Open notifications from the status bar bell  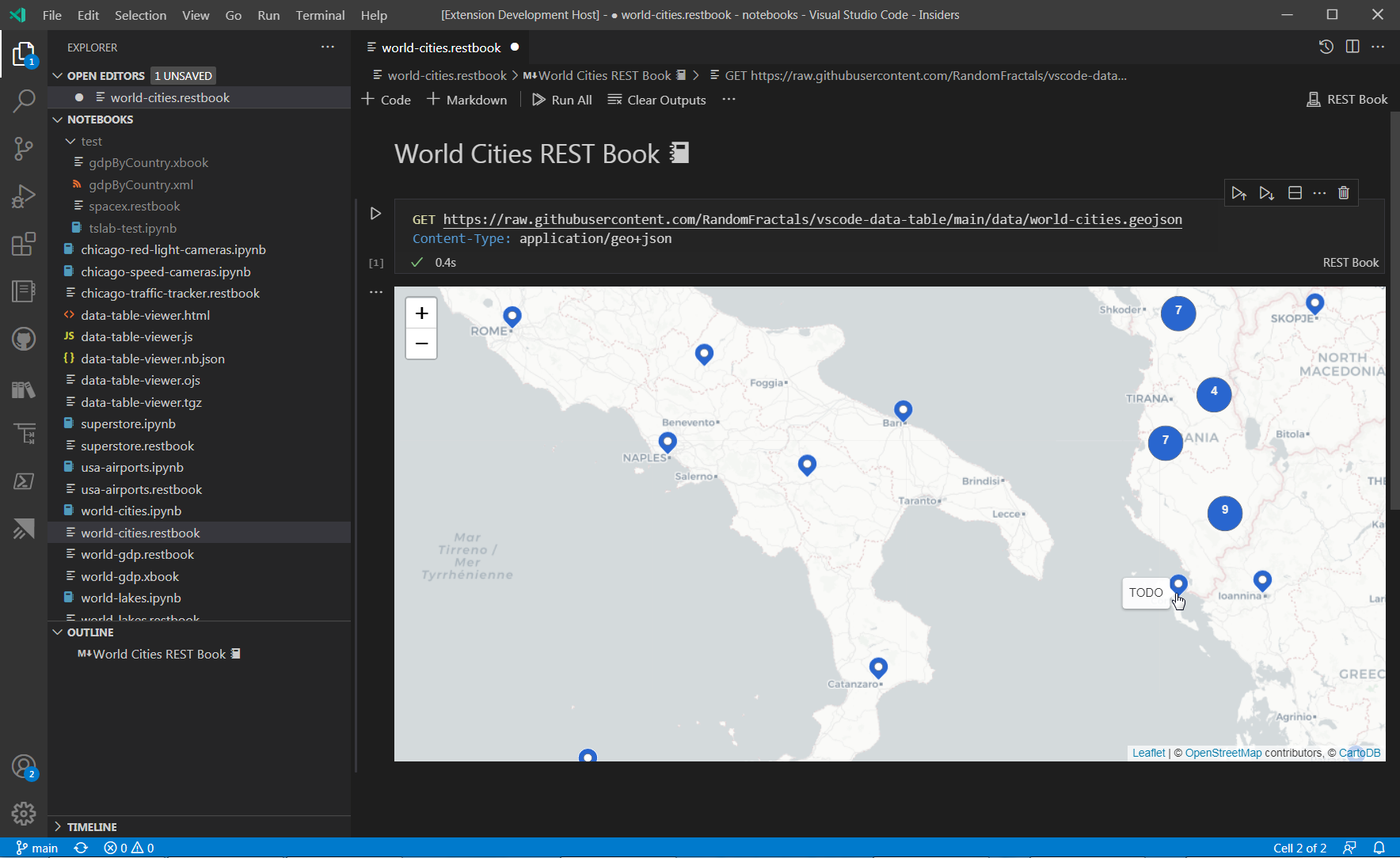(x=1380, y=847)
